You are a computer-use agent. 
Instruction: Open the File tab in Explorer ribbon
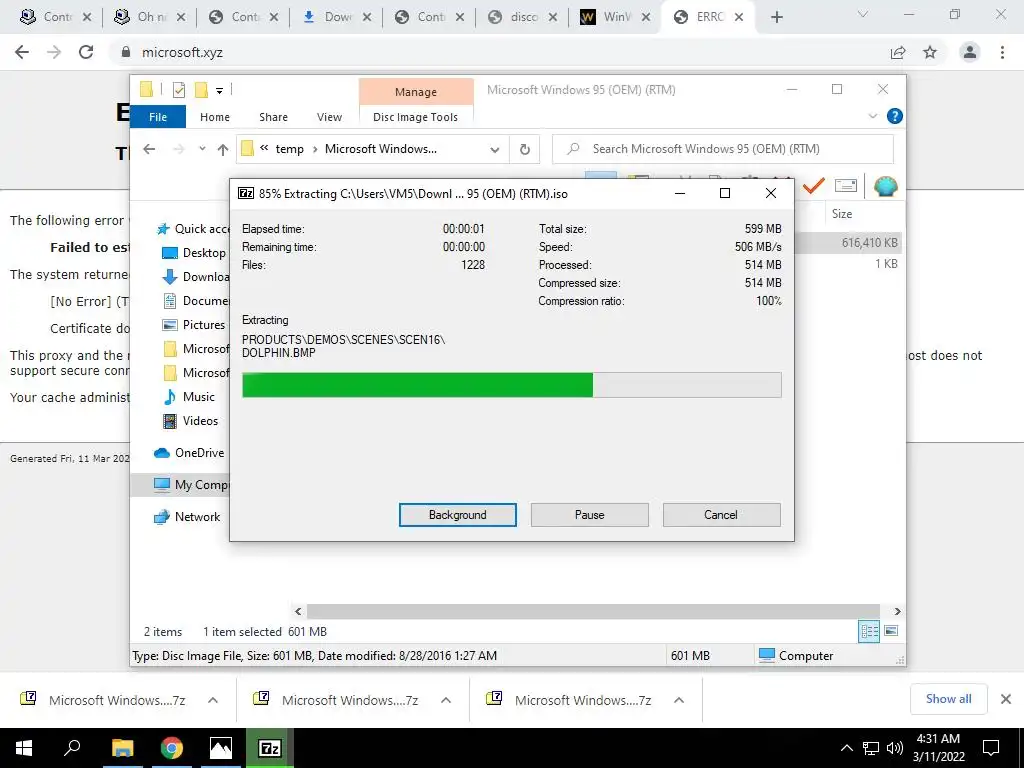click(x=158, y=117)
